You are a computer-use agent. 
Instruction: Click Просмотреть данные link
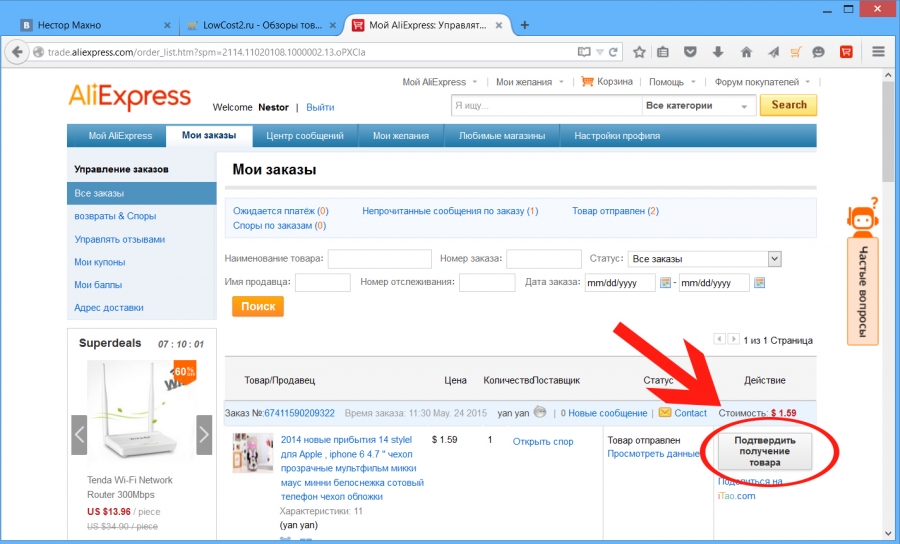coord(653,454)
